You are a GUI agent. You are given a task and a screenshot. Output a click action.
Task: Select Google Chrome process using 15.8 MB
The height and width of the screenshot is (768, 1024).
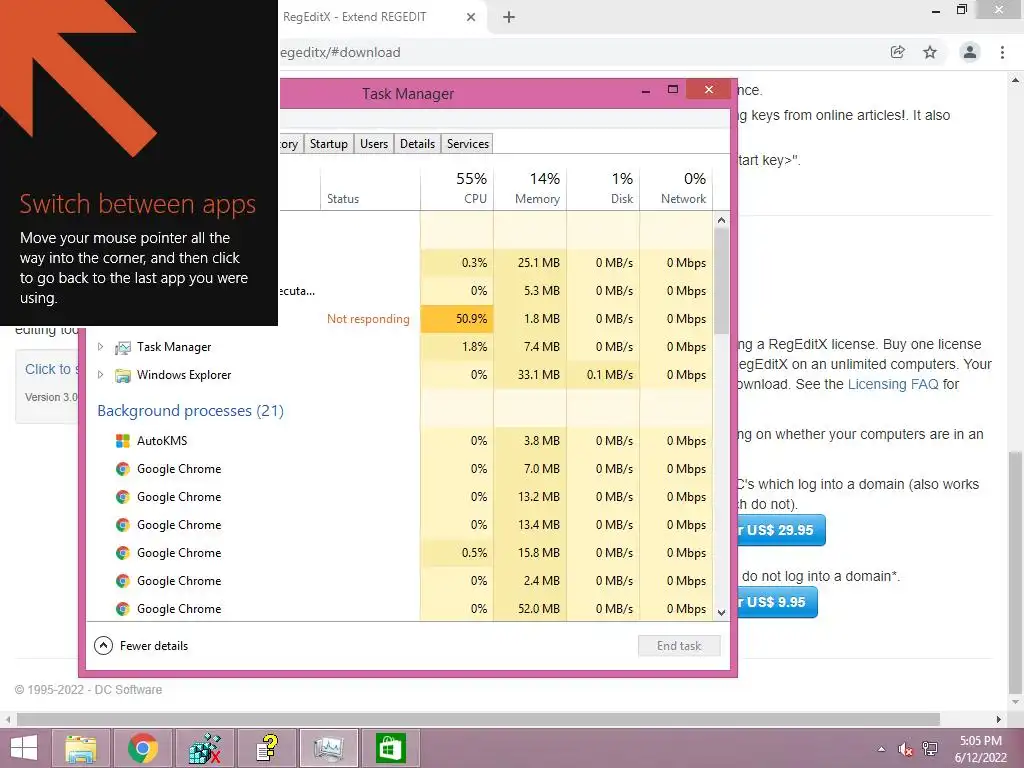pos(402,553)
